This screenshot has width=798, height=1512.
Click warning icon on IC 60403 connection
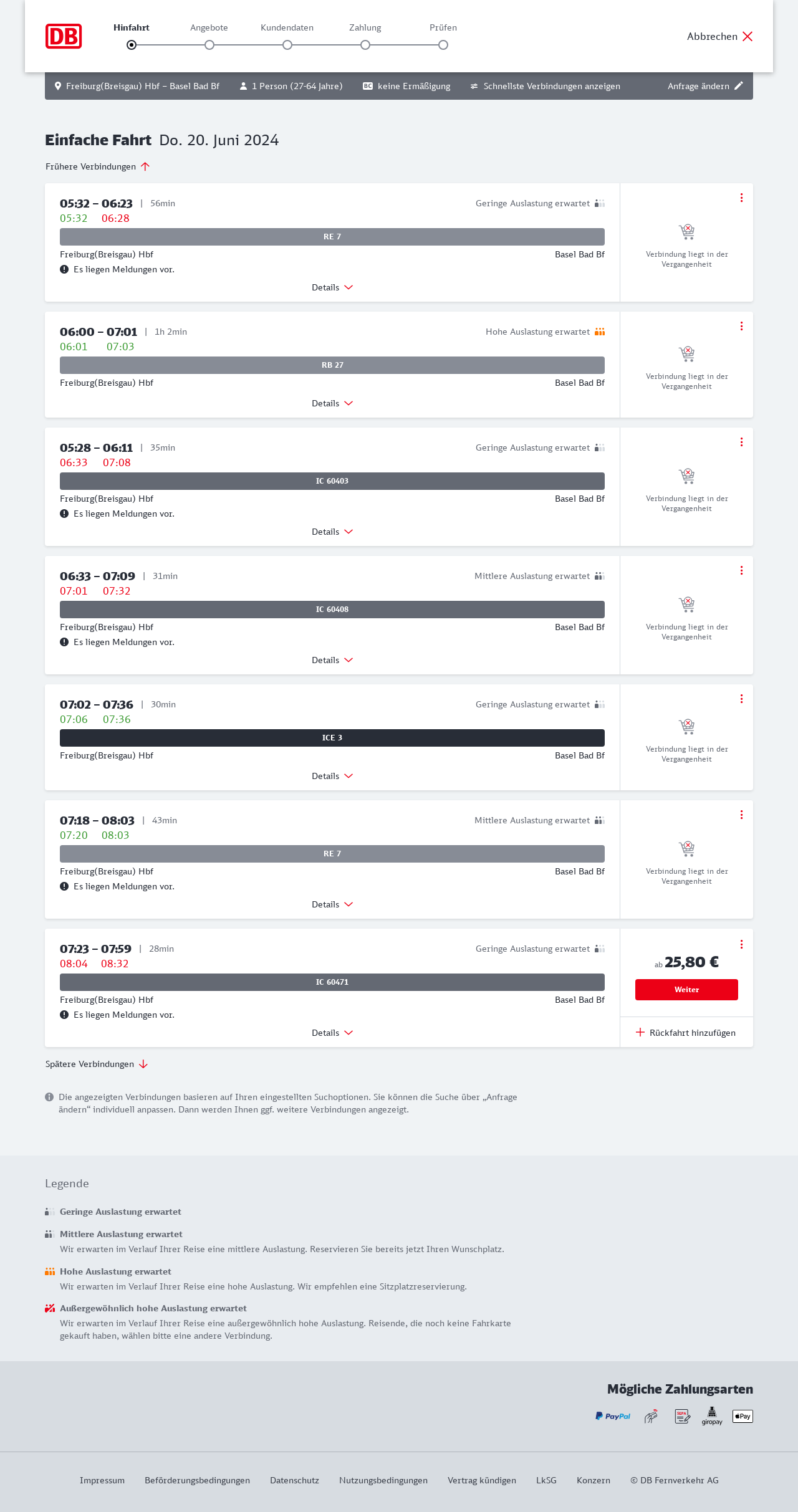[64, 514]
